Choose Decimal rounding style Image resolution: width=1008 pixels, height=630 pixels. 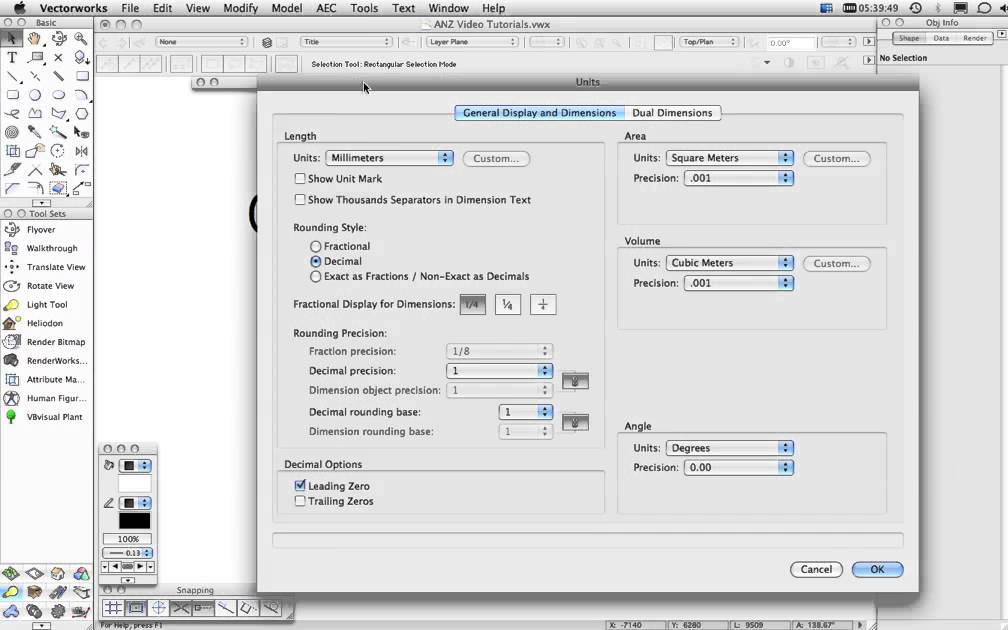(x=315, y=262)
